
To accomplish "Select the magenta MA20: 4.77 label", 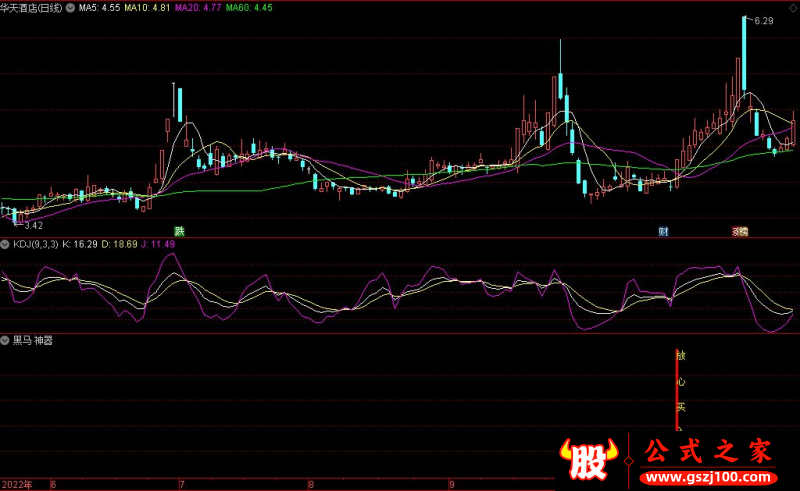I will (197, 7).
